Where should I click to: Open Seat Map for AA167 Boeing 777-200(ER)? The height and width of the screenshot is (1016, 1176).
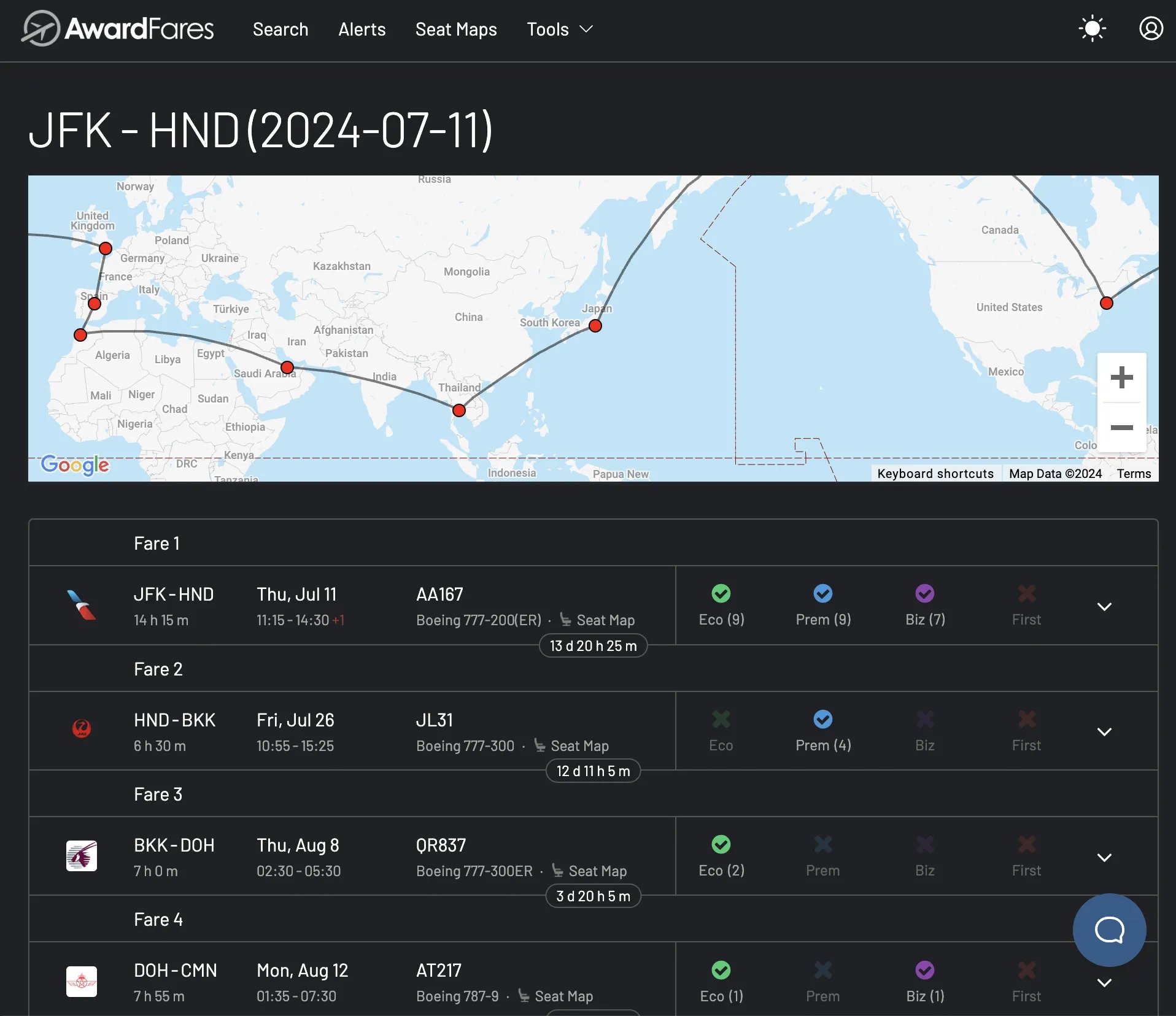coord(597,620)
